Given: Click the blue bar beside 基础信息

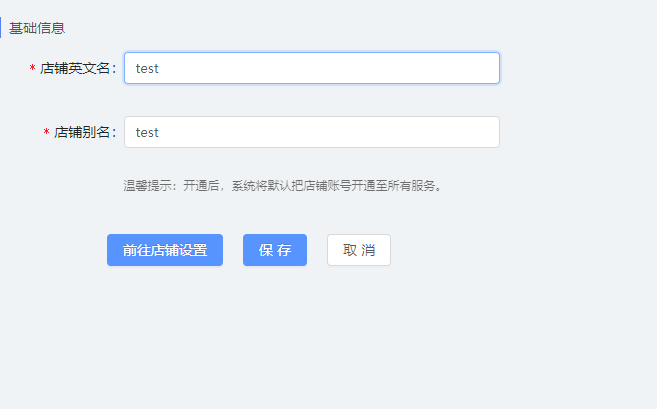Looking at the screenshot, I should point(0,28).
